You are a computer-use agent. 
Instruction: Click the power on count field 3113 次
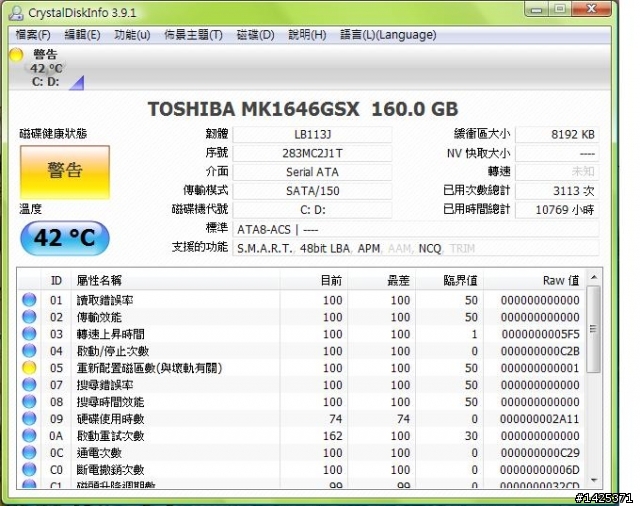tap(557, 191)
